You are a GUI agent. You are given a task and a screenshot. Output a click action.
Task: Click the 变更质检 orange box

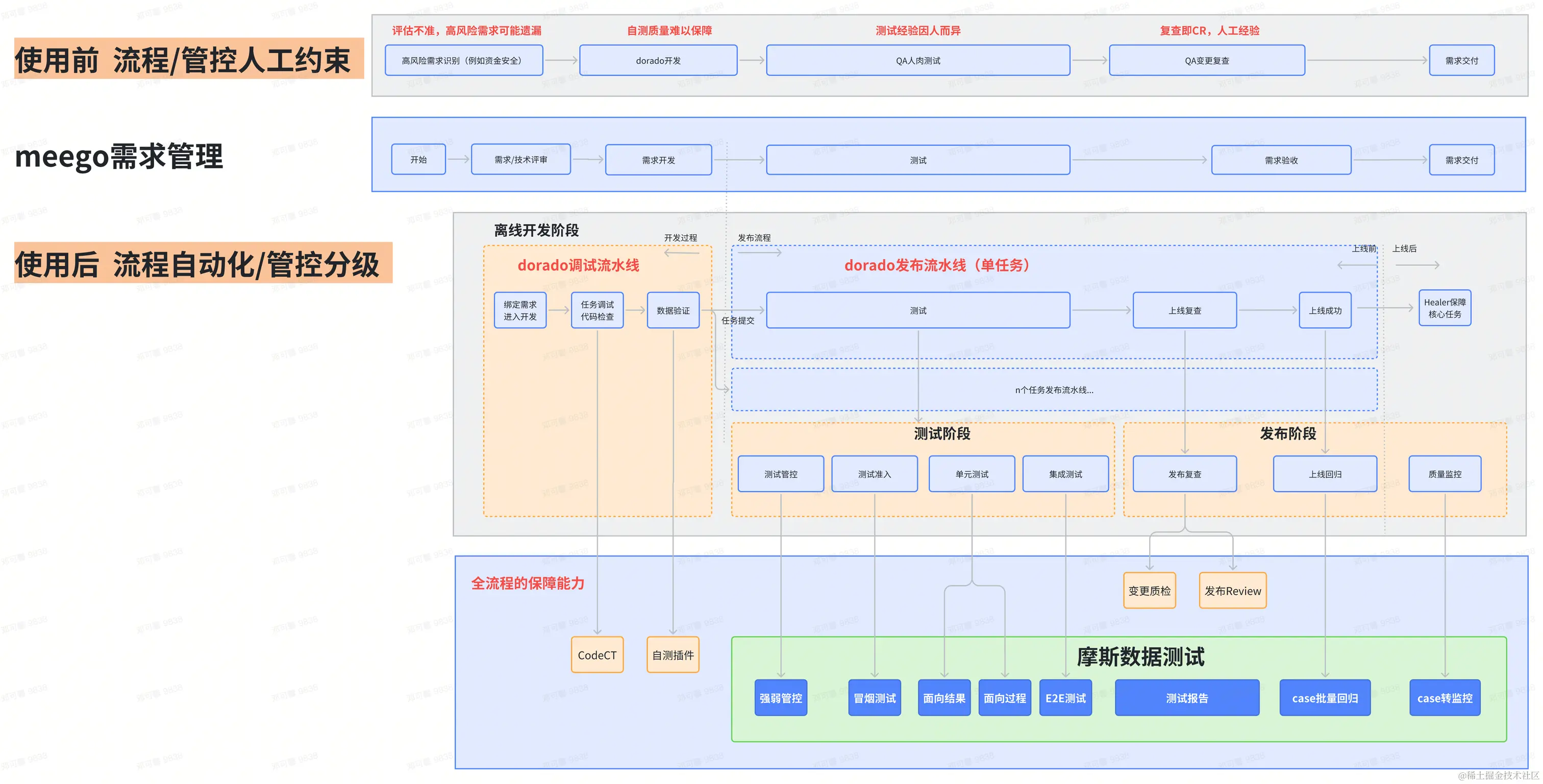1149,591
